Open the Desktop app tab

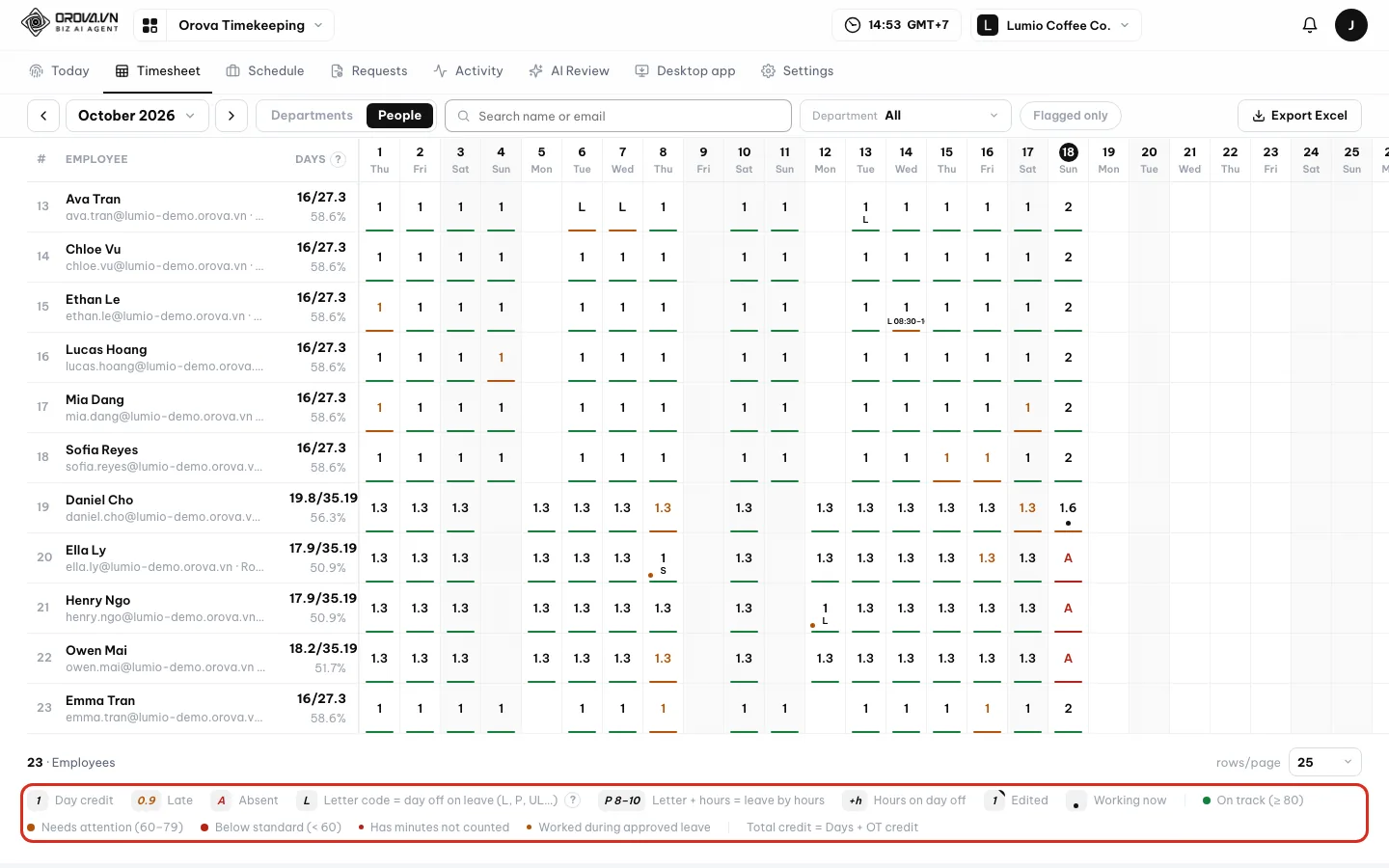pyautogui.click(x=685, y=71)
